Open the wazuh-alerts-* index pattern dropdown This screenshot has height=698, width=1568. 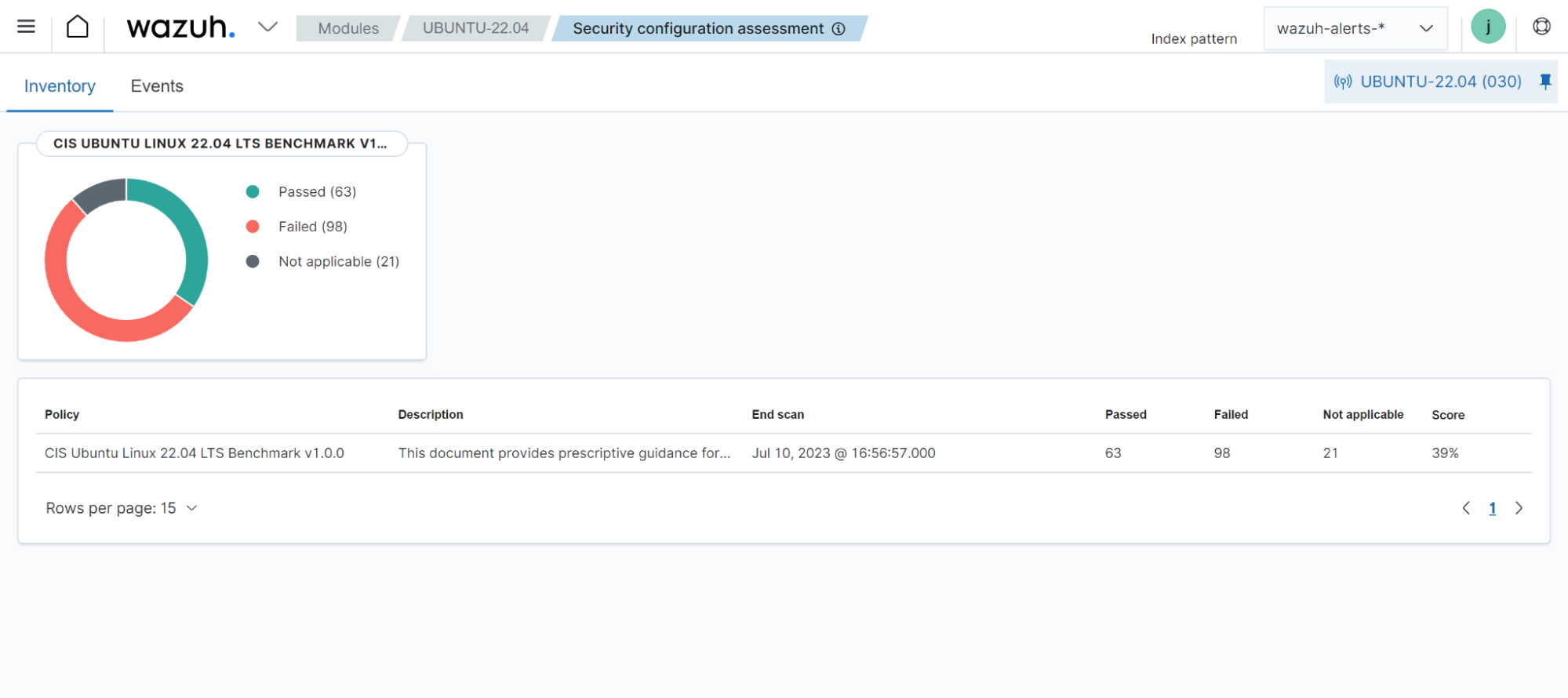tap(1355, 28)
